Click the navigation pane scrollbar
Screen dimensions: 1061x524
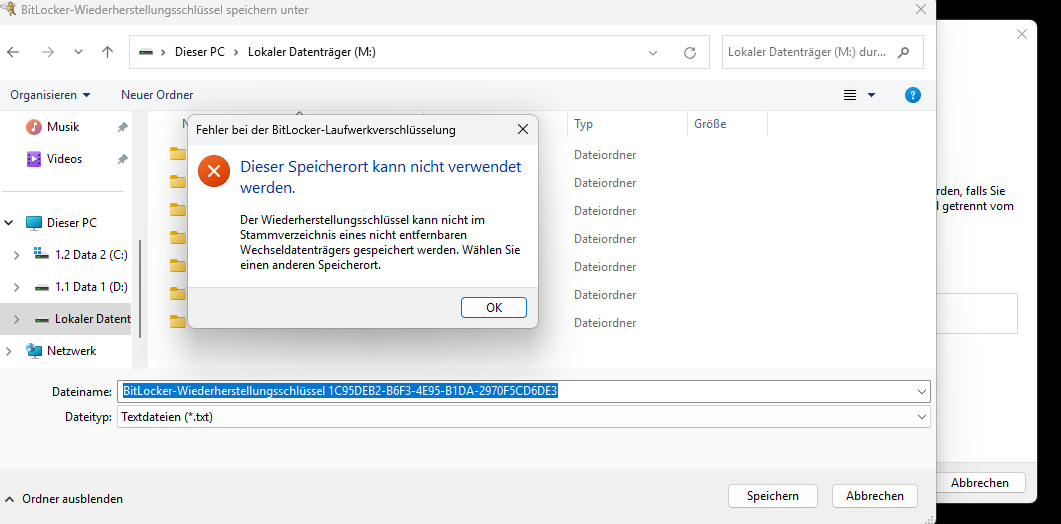pos(141,288)
